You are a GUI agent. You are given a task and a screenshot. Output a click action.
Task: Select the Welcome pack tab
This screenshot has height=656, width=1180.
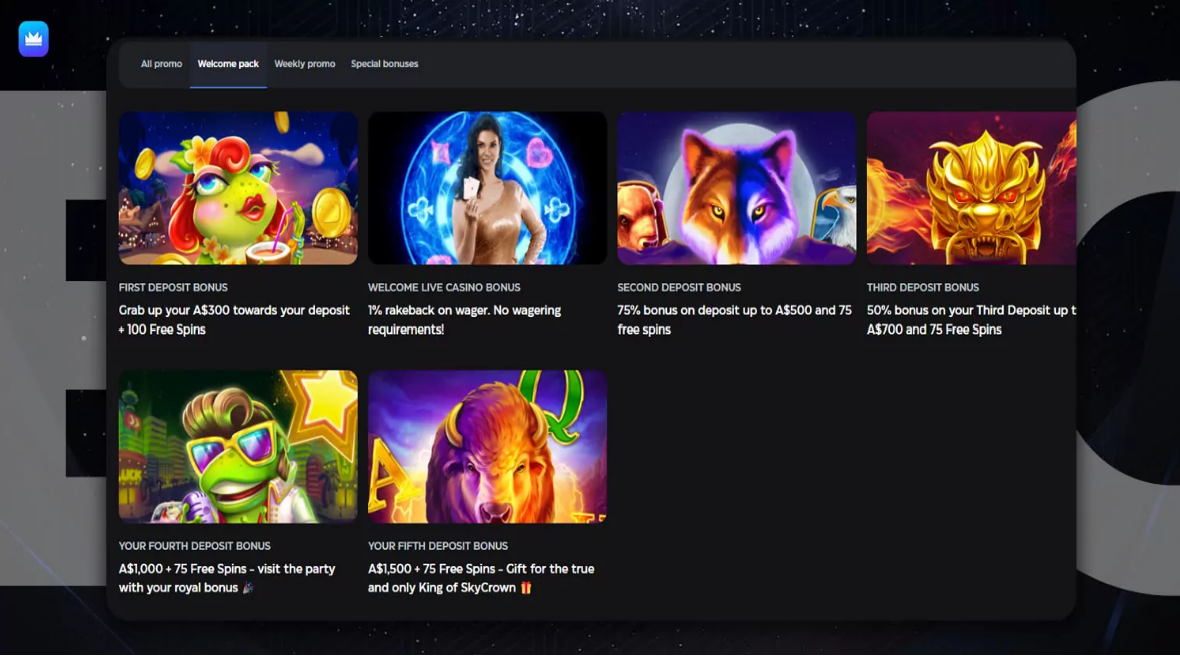[x=228, y=63]
